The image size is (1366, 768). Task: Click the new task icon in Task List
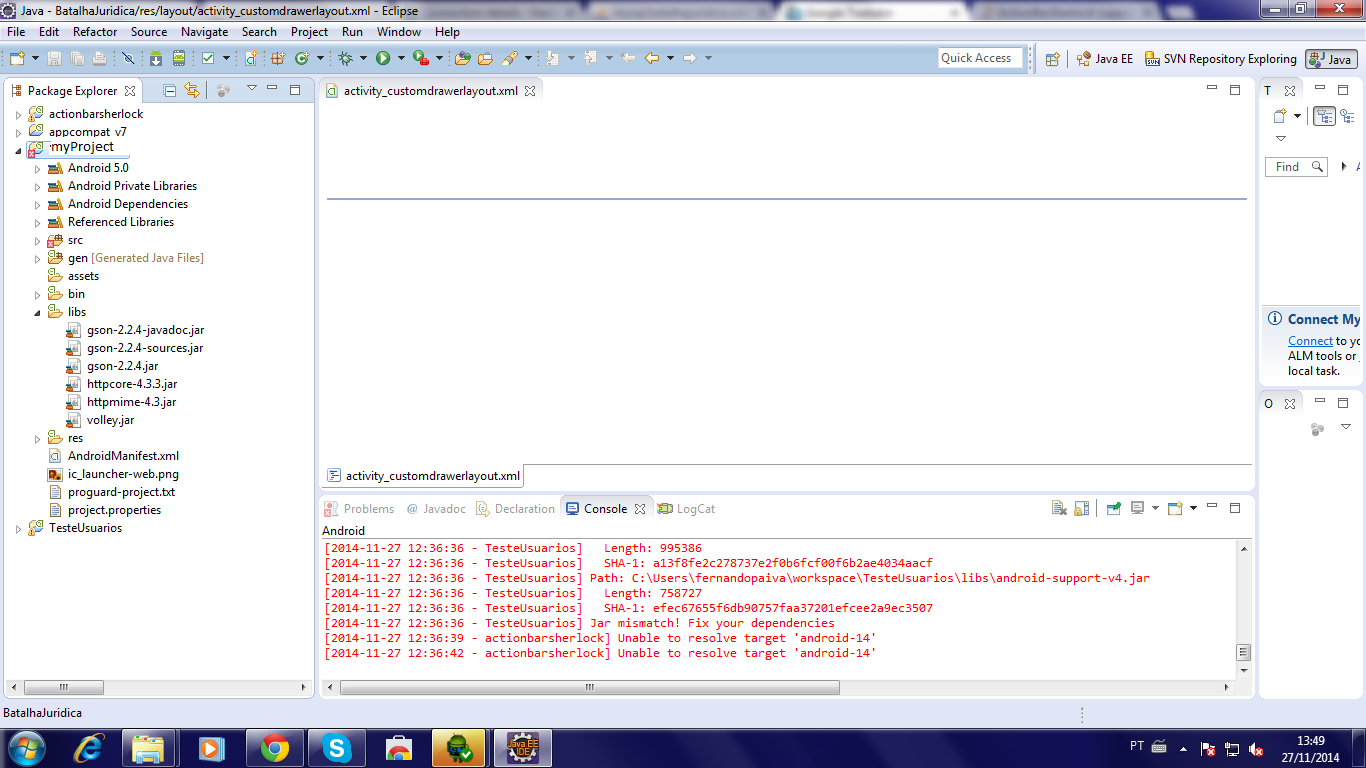[1279, 116]
